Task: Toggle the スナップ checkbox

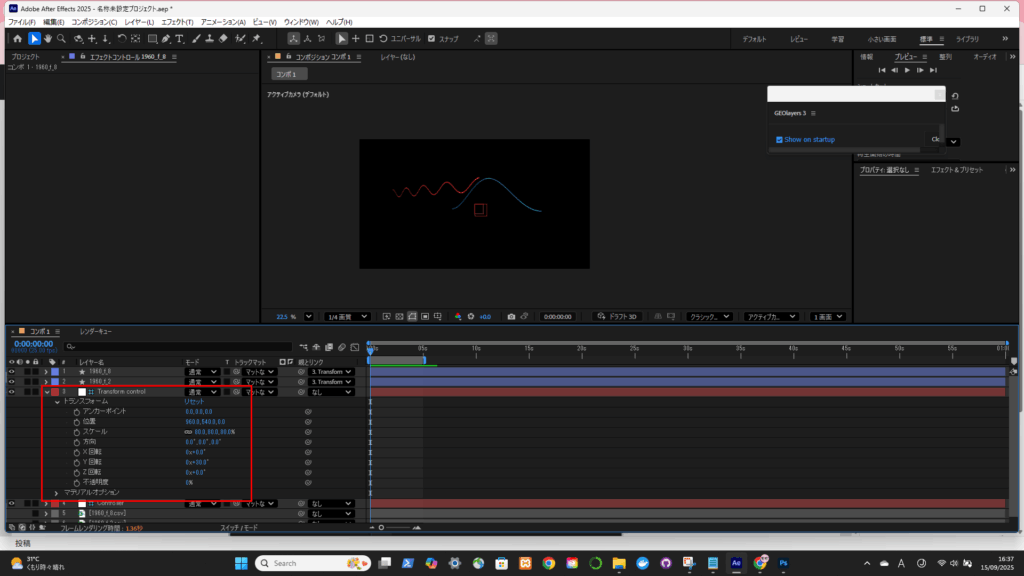Action: (432, 39)
